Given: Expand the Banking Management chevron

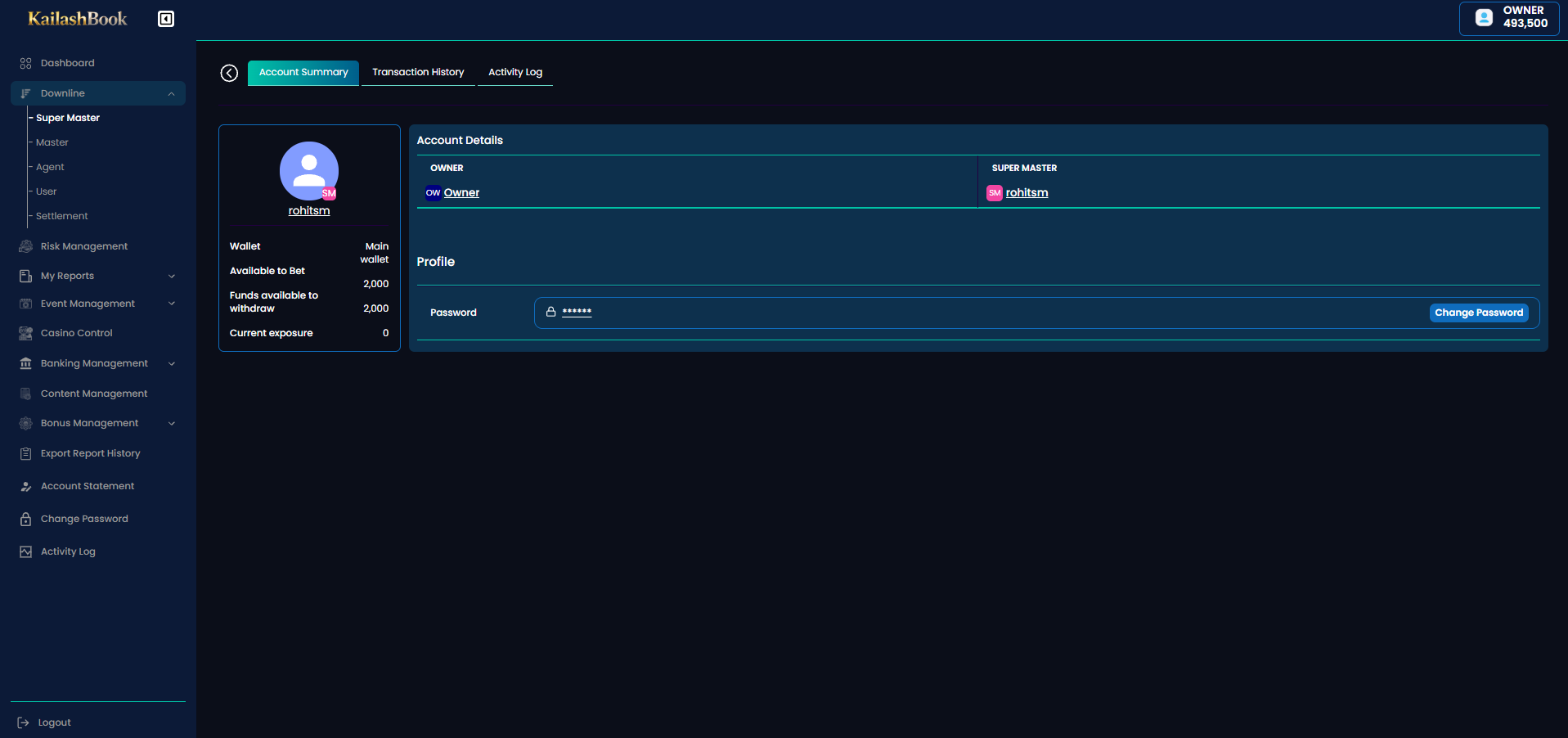Looking at the screenshot, I should click(x=172, y=363).
